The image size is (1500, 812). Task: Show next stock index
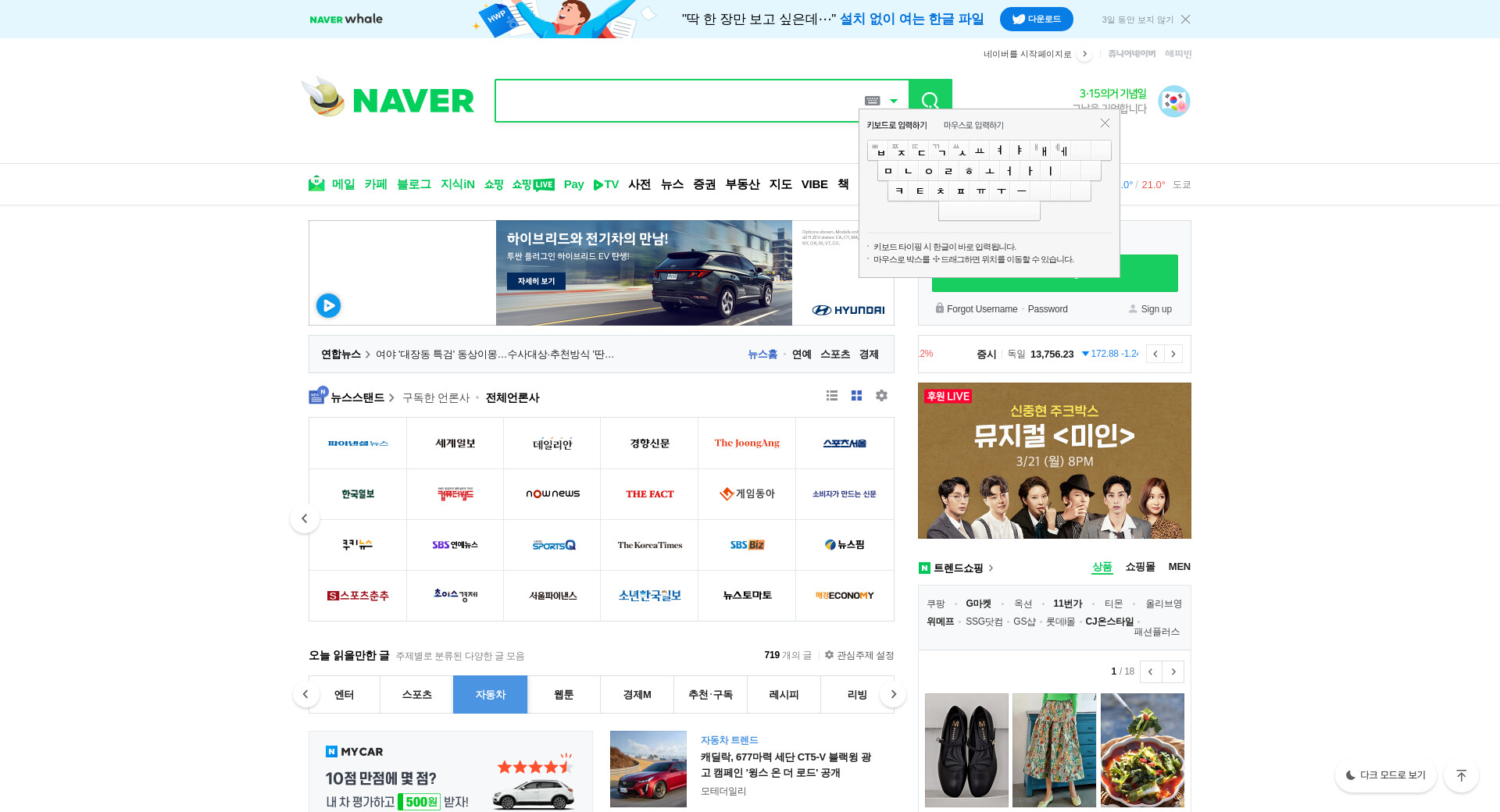click(1173, 354)
